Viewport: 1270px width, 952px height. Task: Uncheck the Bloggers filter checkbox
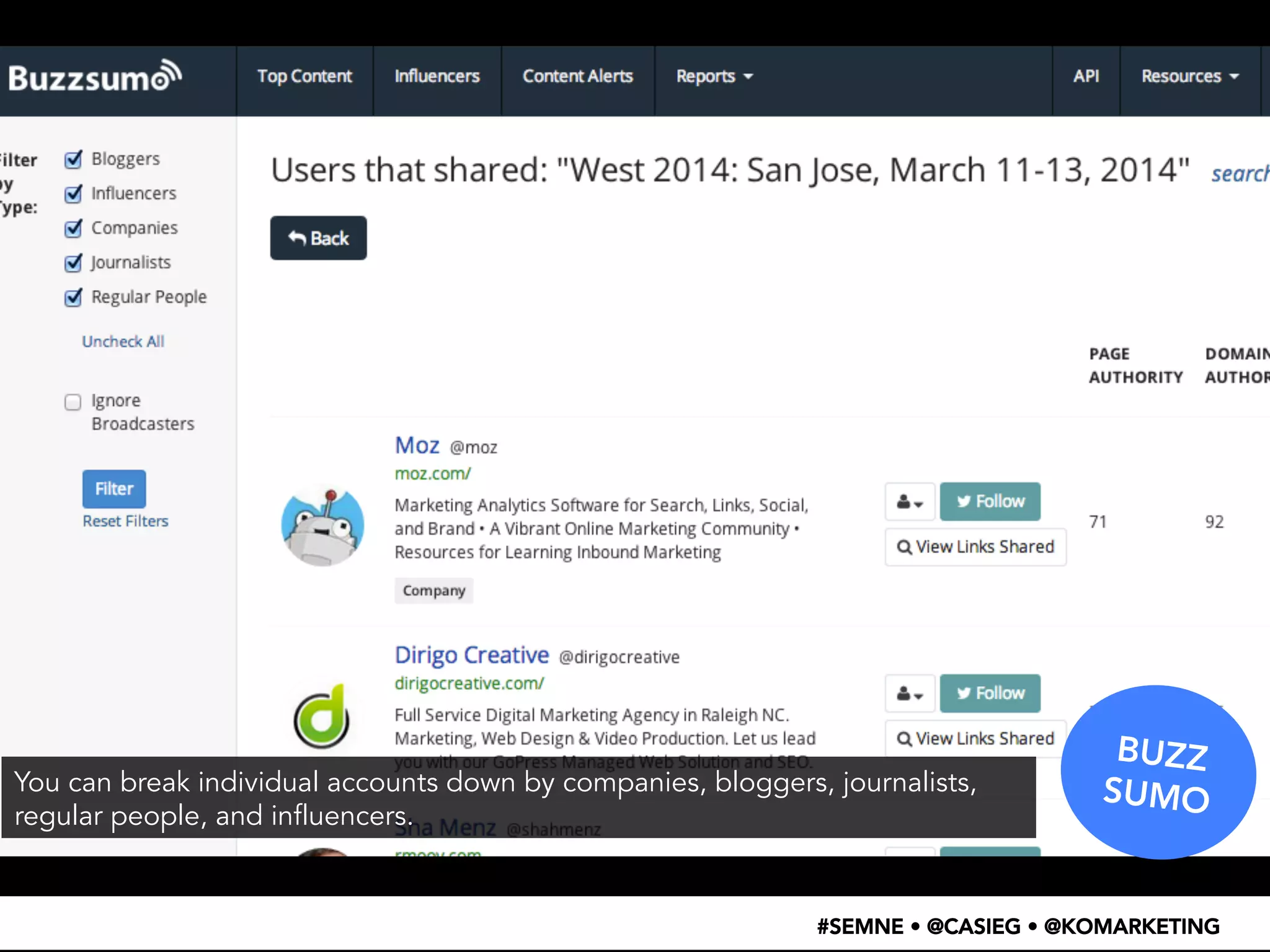pyautogui.click(x=73, y=159)
